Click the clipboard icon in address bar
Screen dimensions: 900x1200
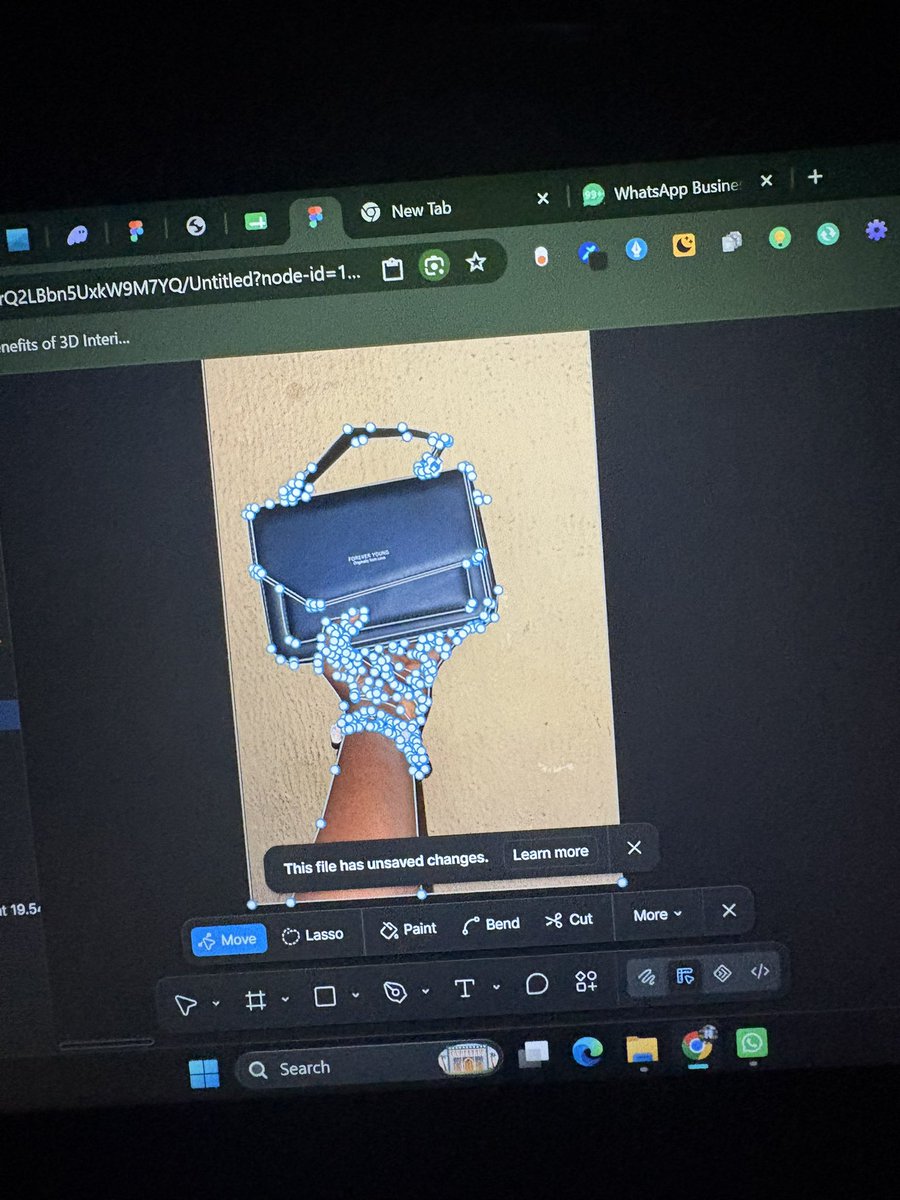[x=392, y=269]
